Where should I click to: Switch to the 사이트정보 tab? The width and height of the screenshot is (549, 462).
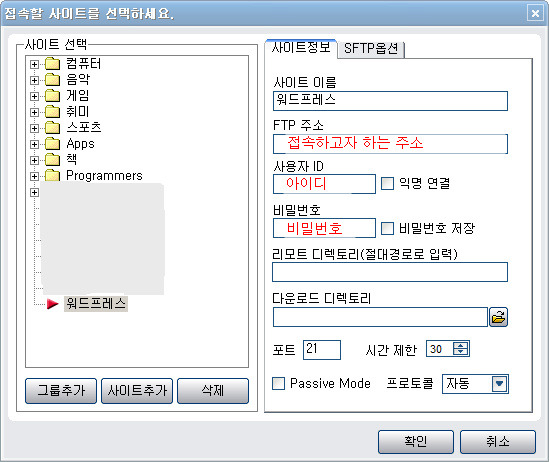301,48
